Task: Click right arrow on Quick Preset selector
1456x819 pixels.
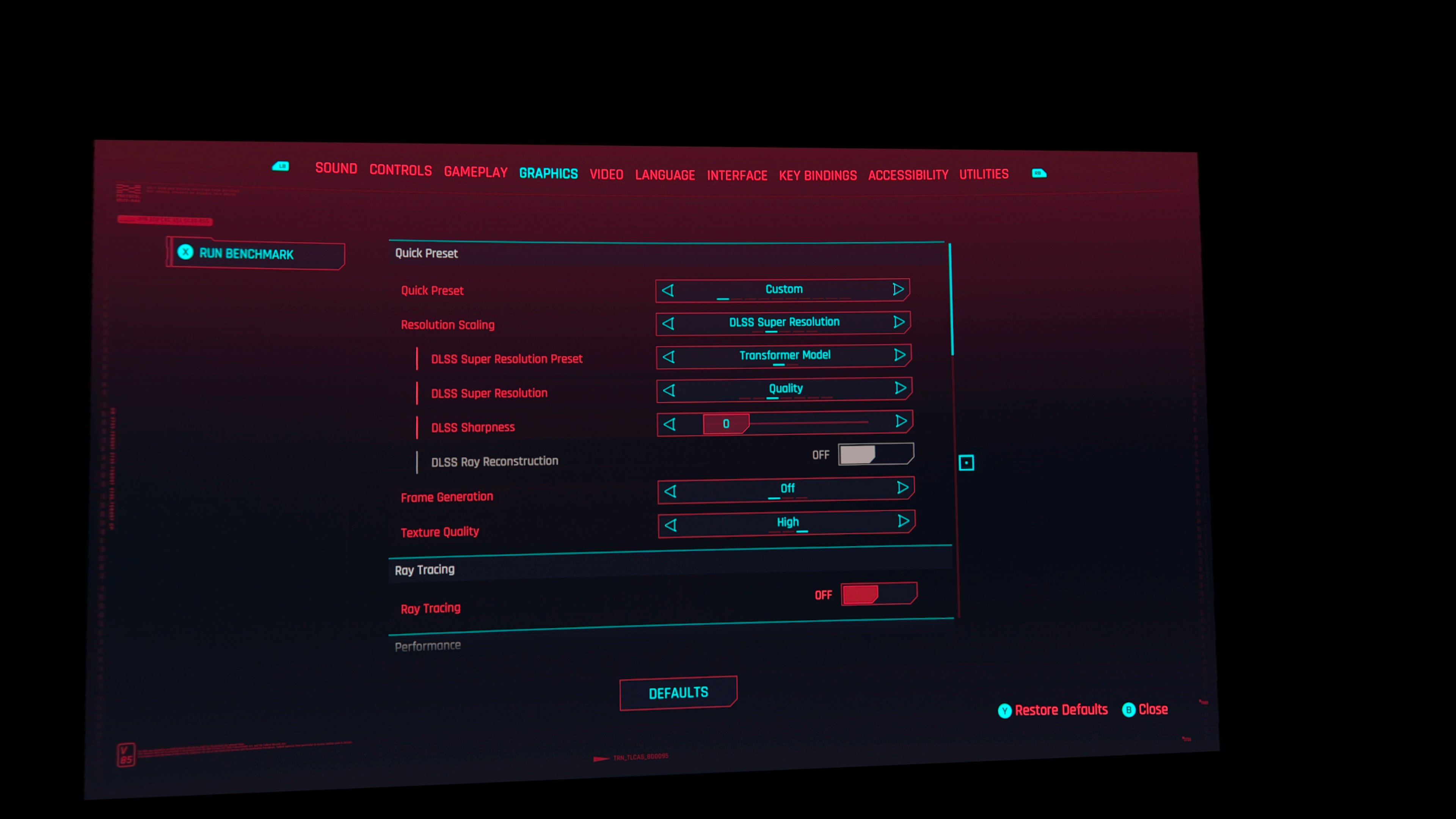Action: point(897,289)
